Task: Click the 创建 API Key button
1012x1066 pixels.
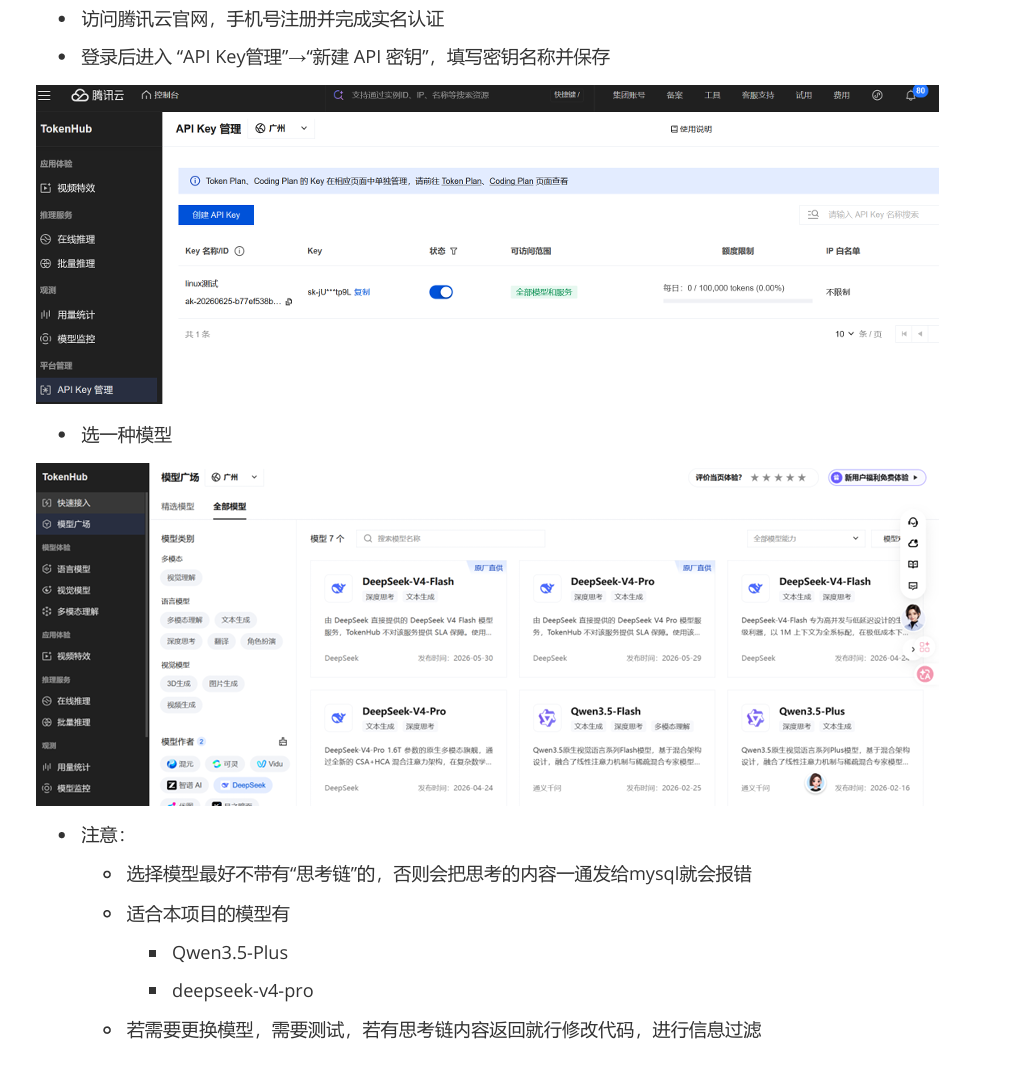Action: pos(216,215)
